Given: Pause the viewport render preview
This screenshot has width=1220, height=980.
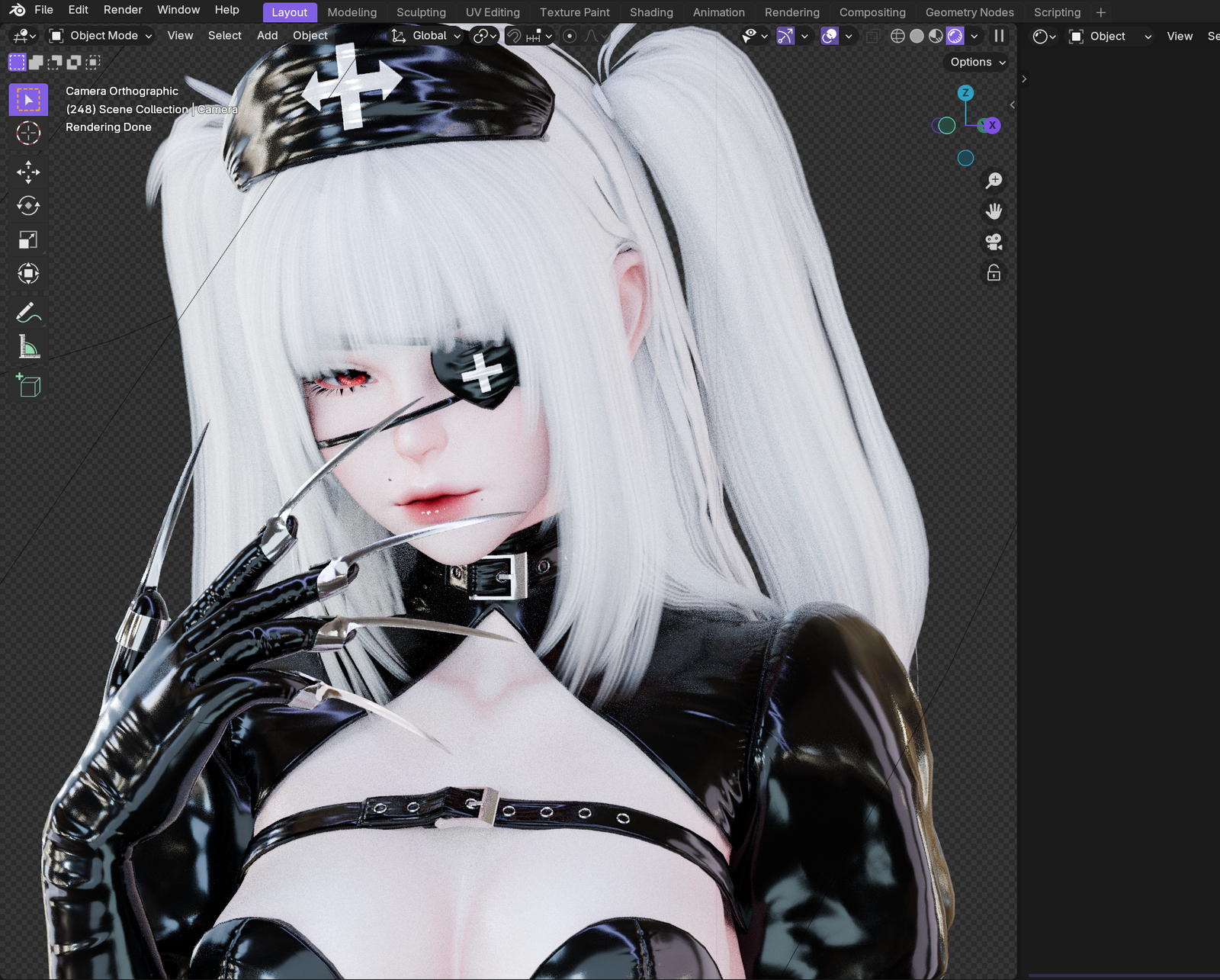Looking at the screenshot, I should pyautogui.click(x=999, y=36).
